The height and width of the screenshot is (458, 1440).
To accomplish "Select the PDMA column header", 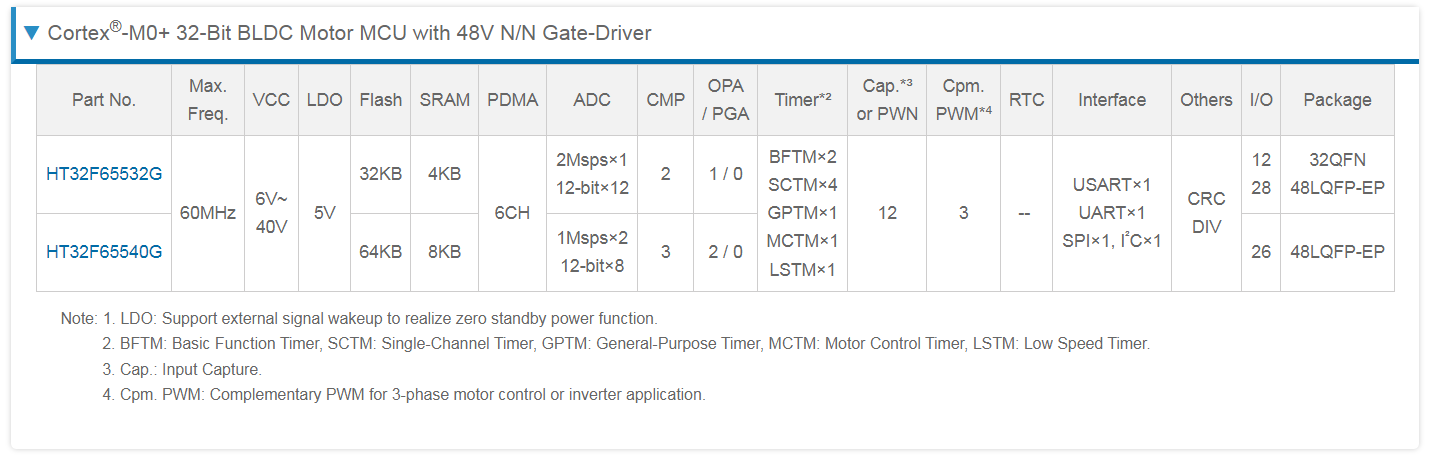I will (x=513, y=100).
